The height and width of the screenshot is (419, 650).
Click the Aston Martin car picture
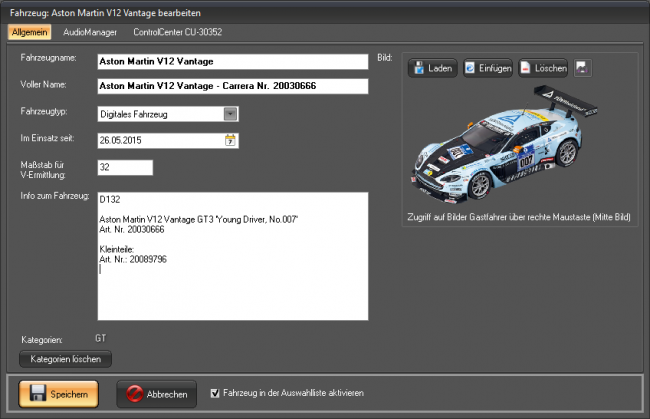tap(504, 144)
